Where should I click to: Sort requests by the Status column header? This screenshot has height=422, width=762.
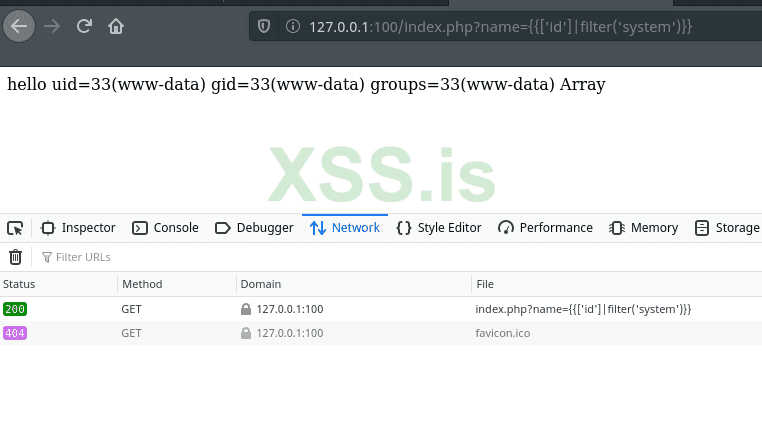pos(20,285)
